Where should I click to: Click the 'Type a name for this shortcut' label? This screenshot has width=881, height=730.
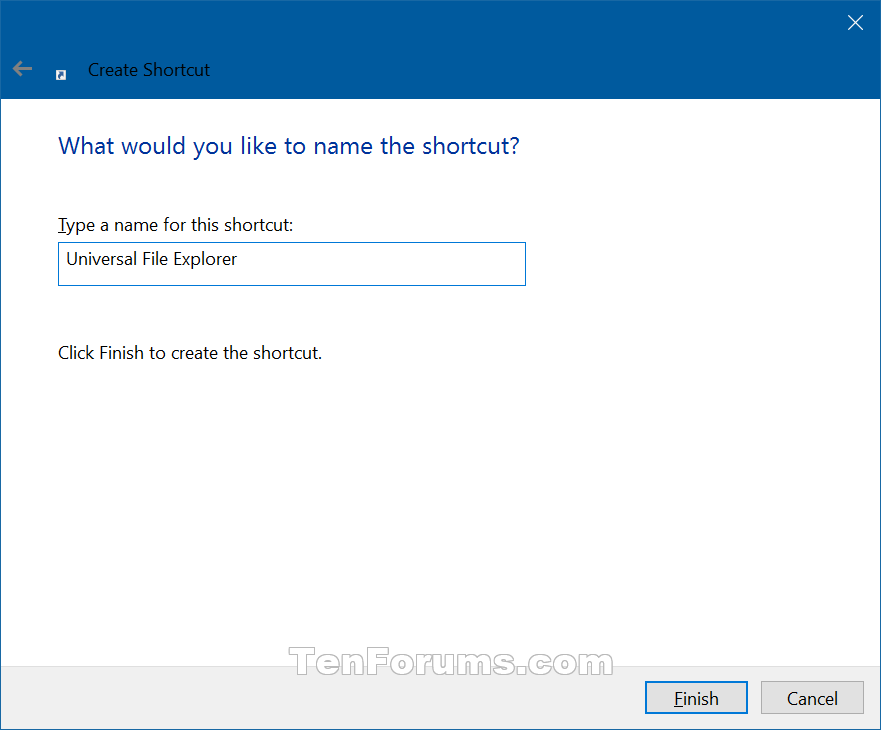point(176,225)
